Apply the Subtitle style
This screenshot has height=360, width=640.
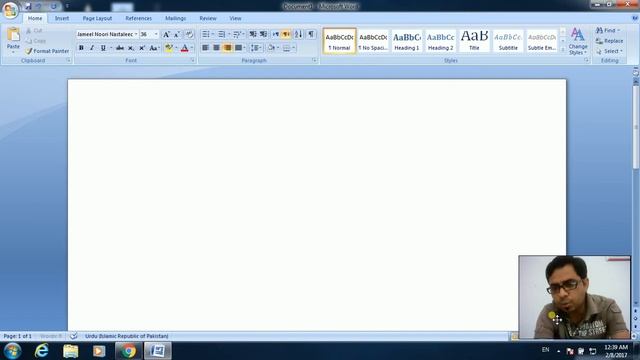pyautogui.click(x=508, y=41)
